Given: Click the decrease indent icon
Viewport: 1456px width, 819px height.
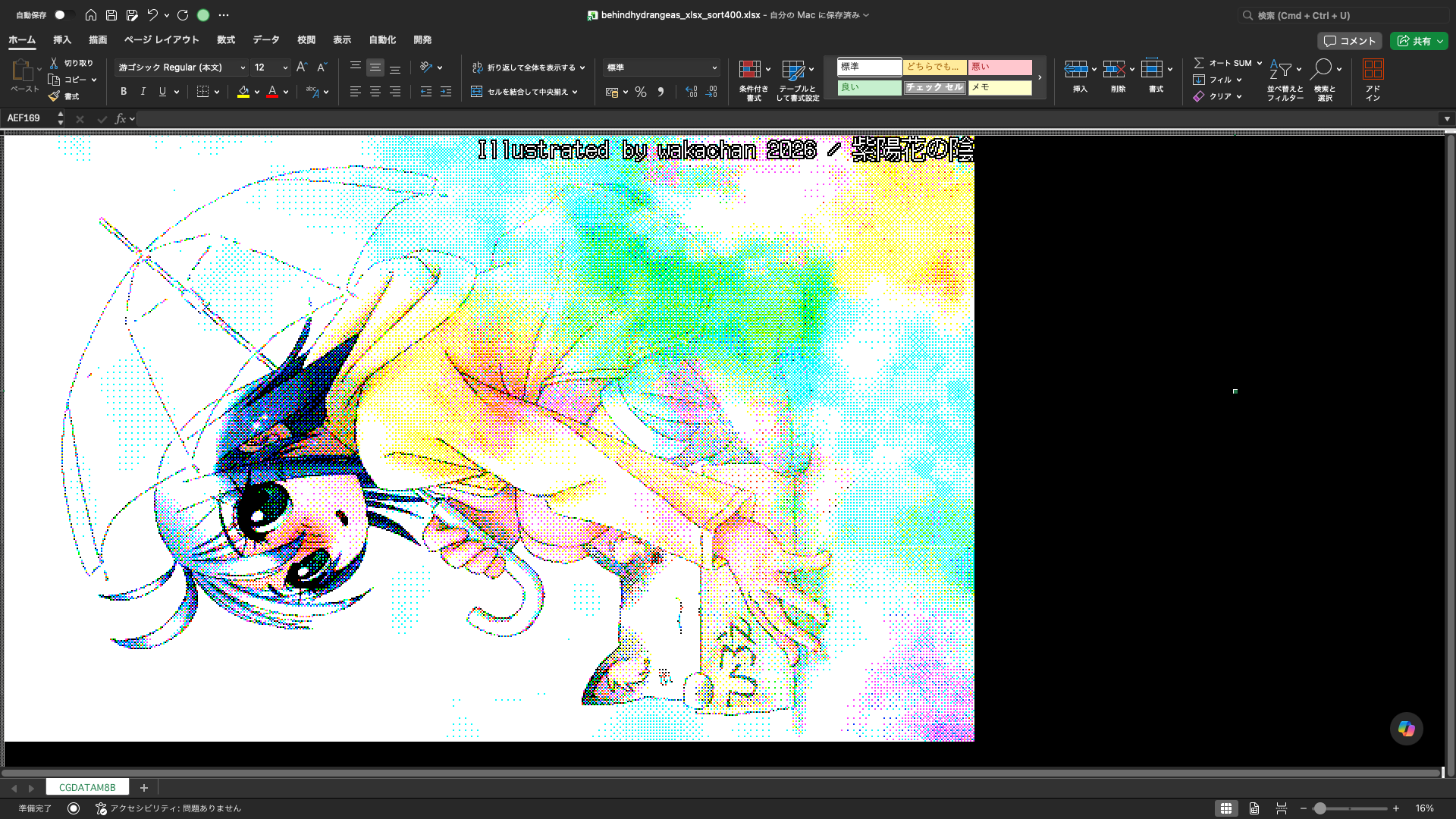Looking at the screenshot, I should tap(426, 92).
